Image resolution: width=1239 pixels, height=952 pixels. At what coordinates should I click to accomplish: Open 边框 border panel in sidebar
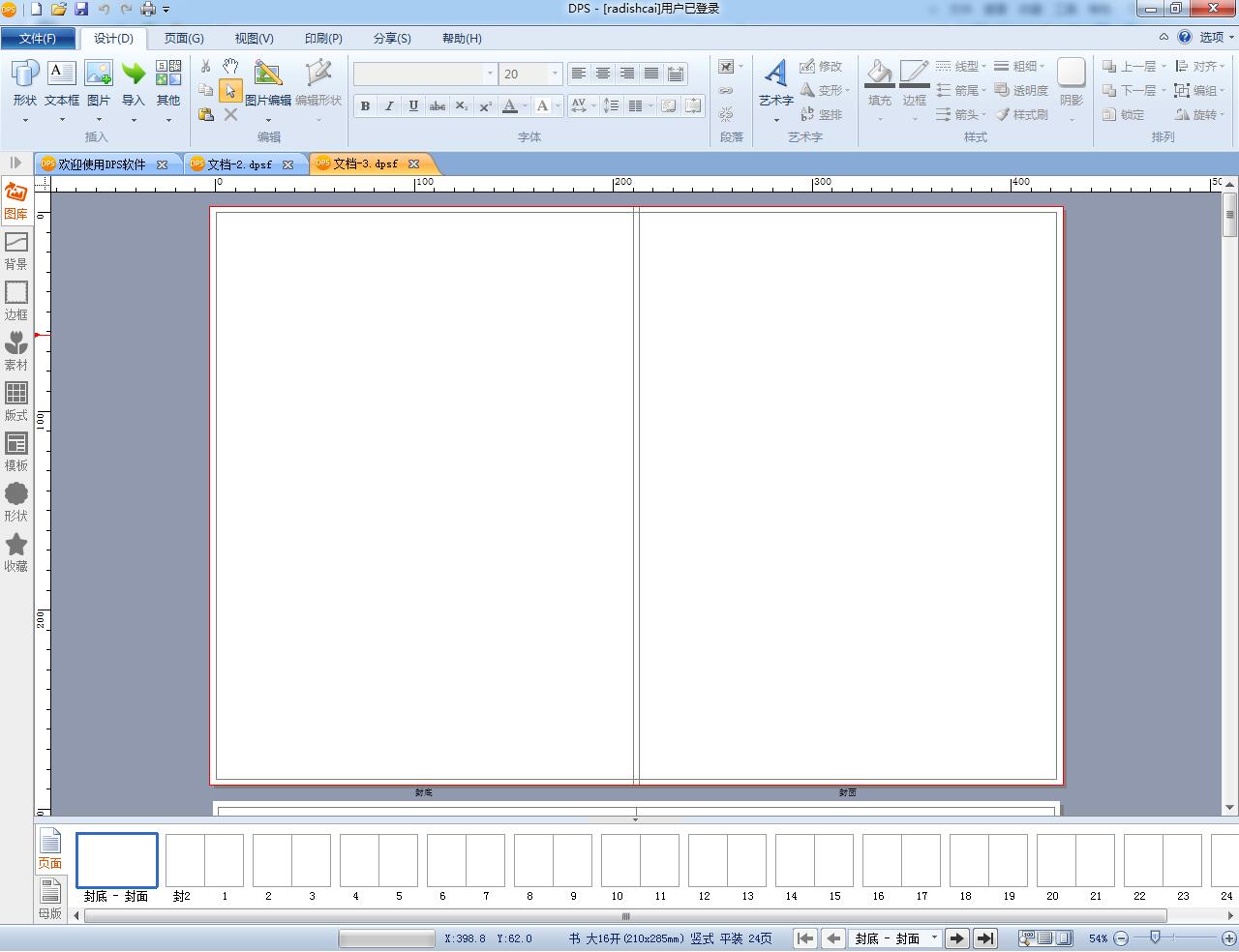click(16, 301)
